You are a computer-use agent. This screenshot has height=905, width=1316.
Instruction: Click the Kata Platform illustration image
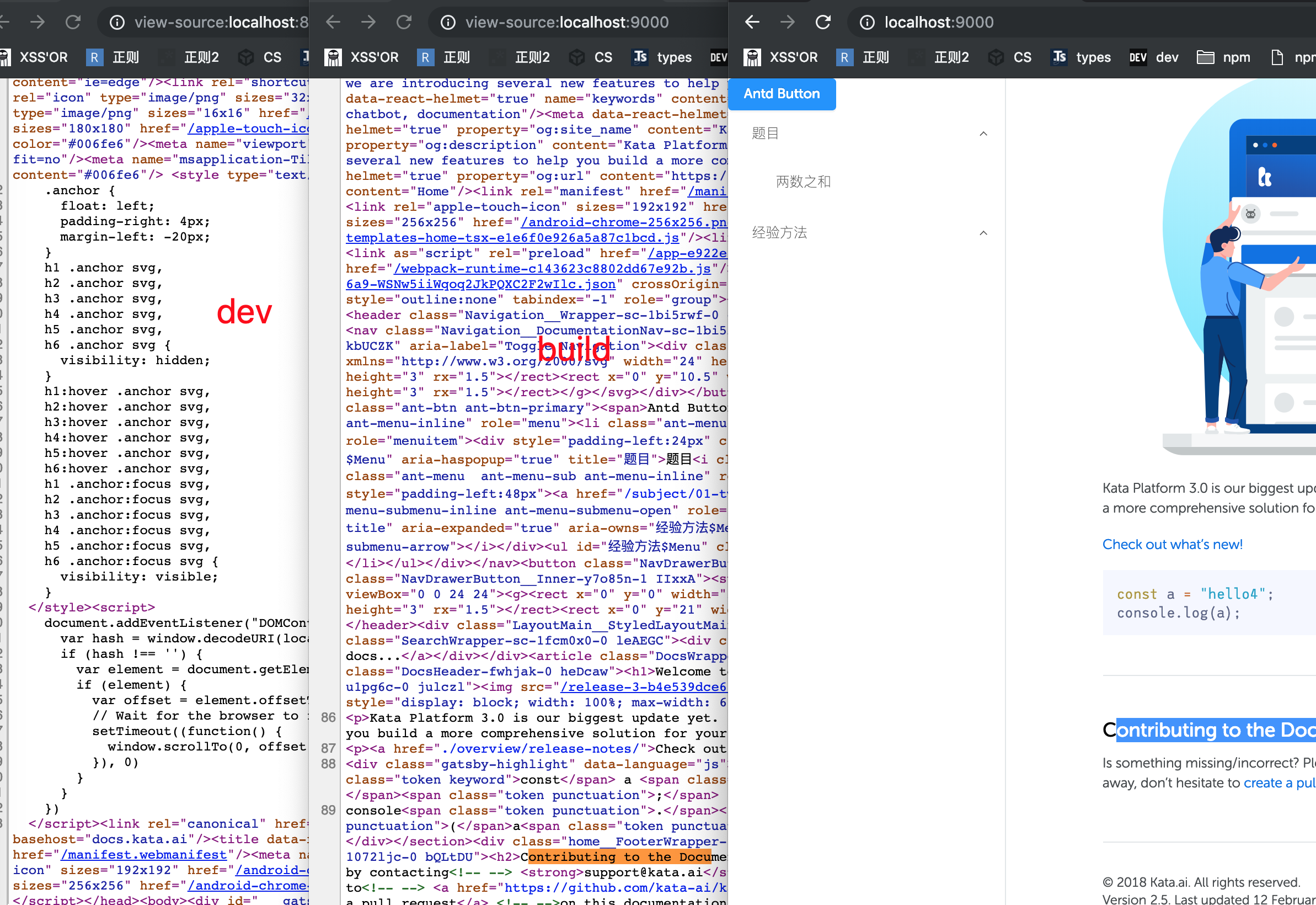[x=1238, y=267]
